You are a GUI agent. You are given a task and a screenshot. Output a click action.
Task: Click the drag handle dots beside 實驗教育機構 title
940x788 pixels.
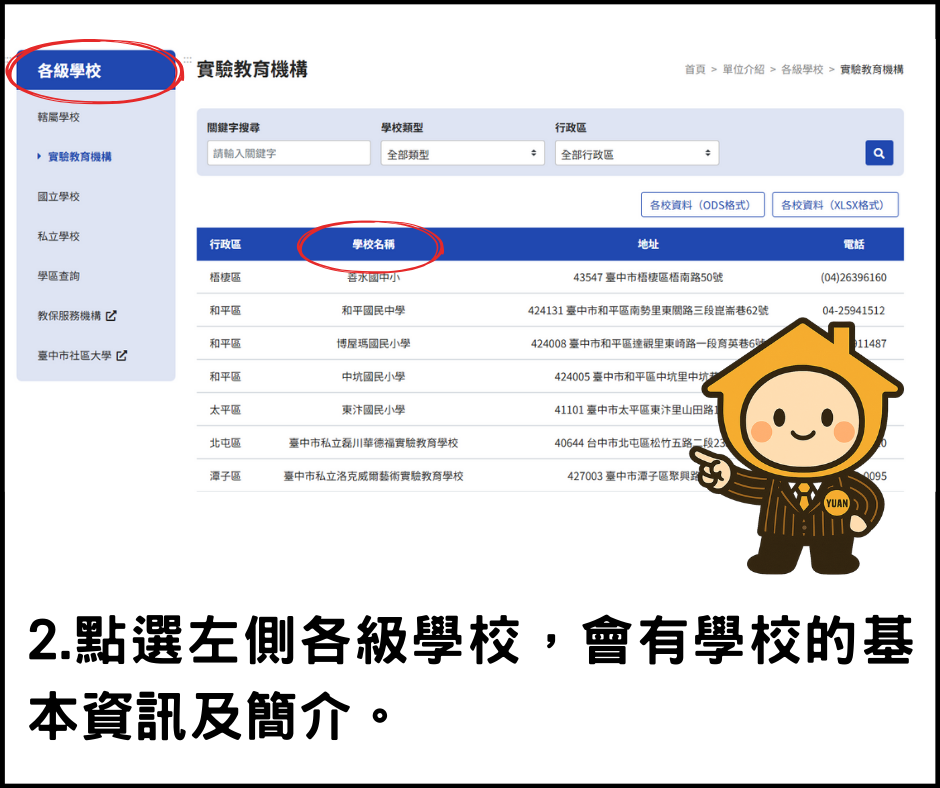(187, 61)
